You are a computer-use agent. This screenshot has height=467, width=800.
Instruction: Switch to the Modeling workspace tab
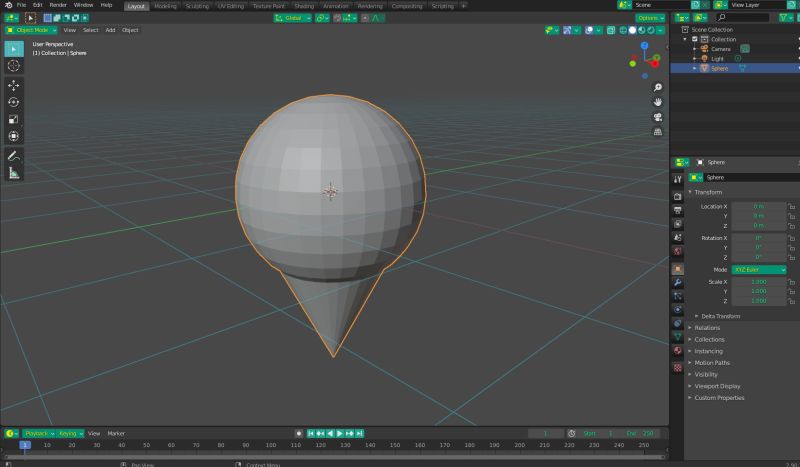click(165, 6)
